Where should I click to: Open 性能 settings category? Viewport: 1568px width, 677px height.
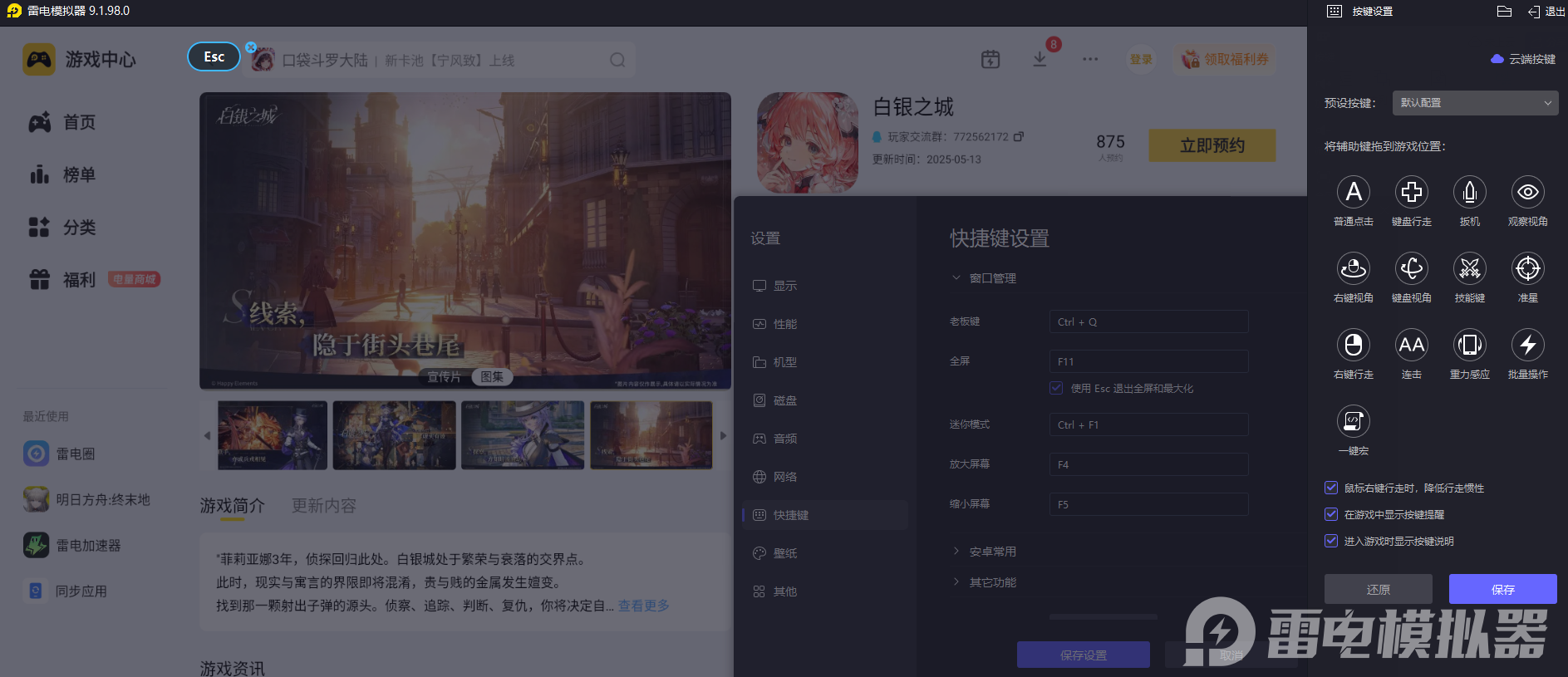pos(824,324)
